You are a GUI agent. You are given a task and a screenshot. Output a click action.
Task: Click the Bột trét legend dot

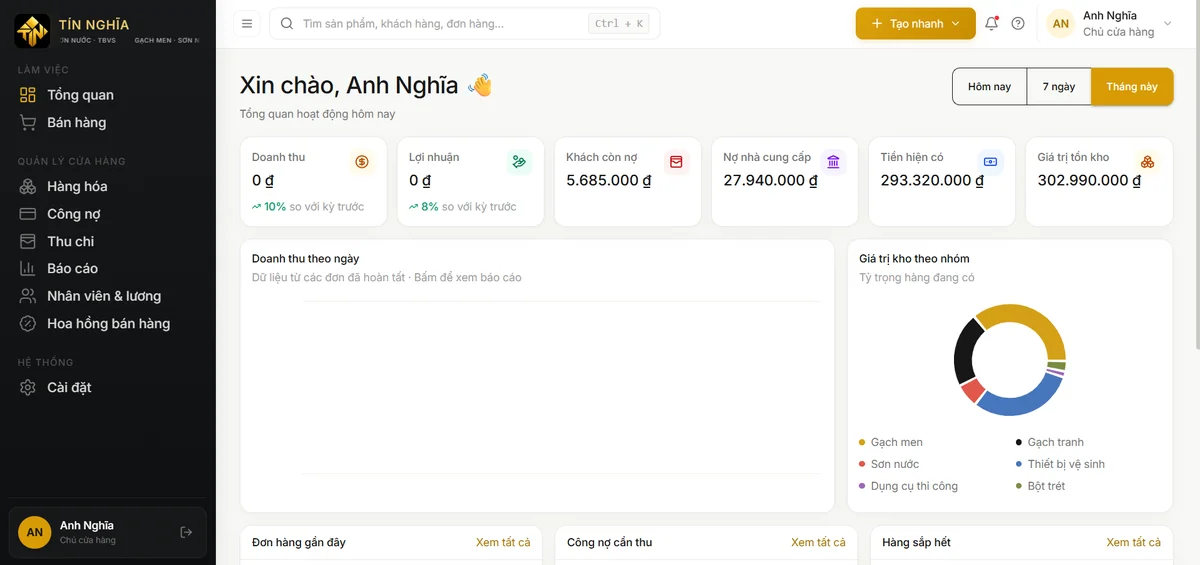1019,486
